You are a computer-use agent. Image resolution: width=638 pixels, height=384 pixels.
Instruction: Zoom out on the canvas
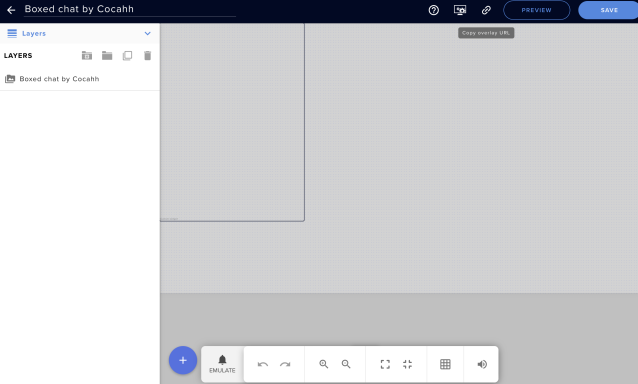coord(346,364)
